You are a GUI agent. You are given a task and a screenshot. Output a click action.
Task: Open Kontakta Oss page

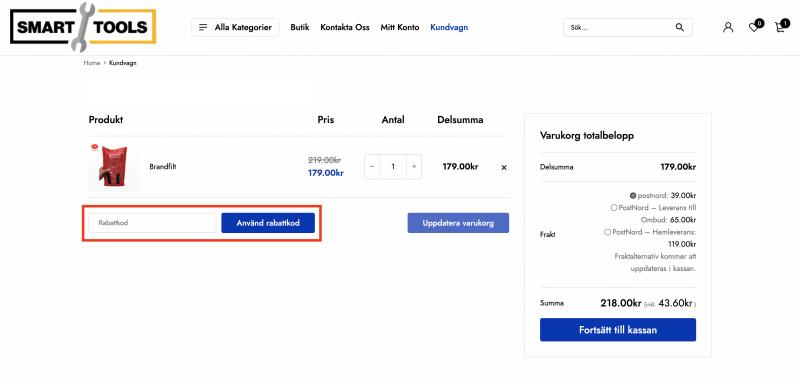[x=345, y=28]
